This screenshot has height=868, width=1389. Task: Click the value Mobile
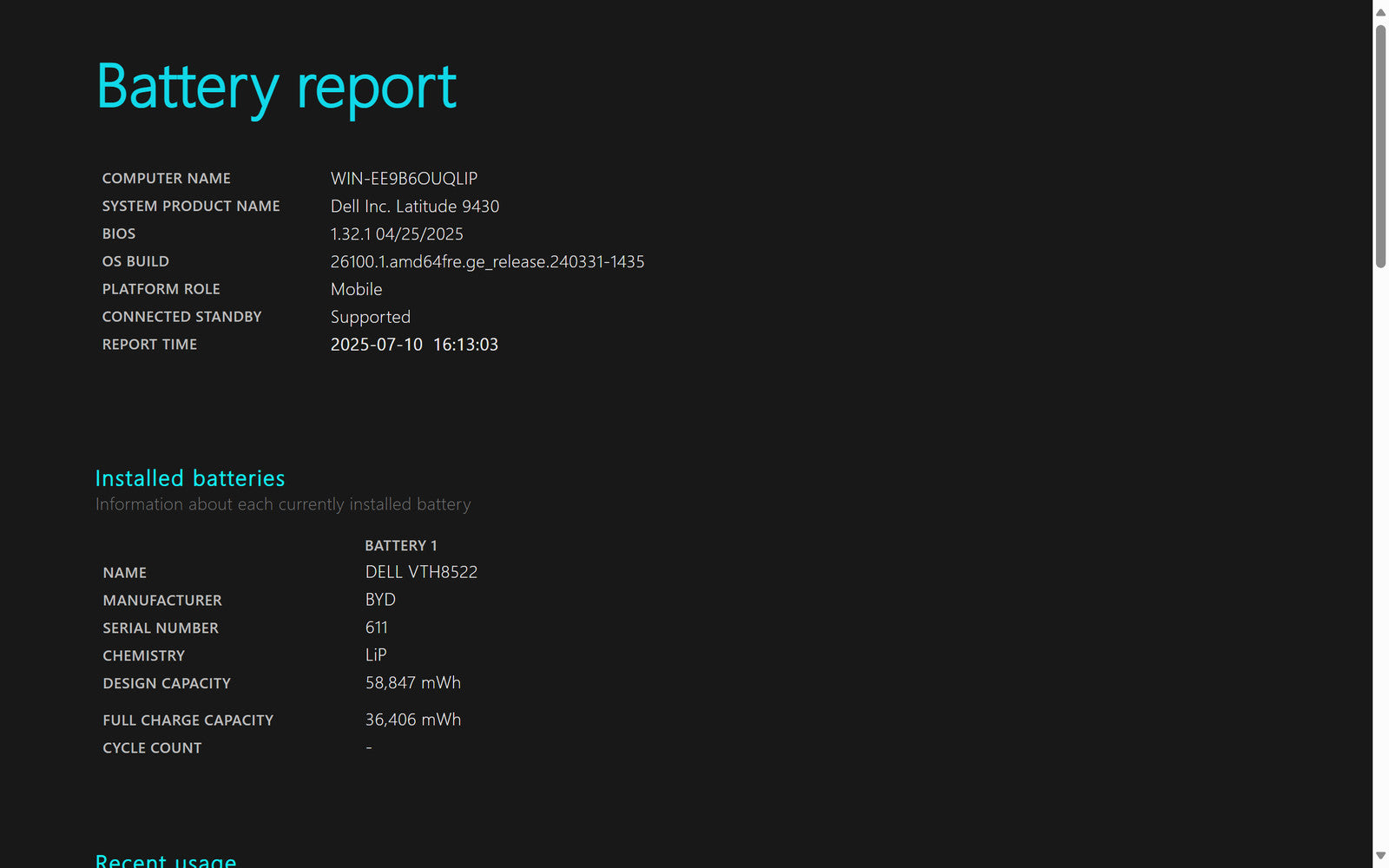tap(356, 289)
